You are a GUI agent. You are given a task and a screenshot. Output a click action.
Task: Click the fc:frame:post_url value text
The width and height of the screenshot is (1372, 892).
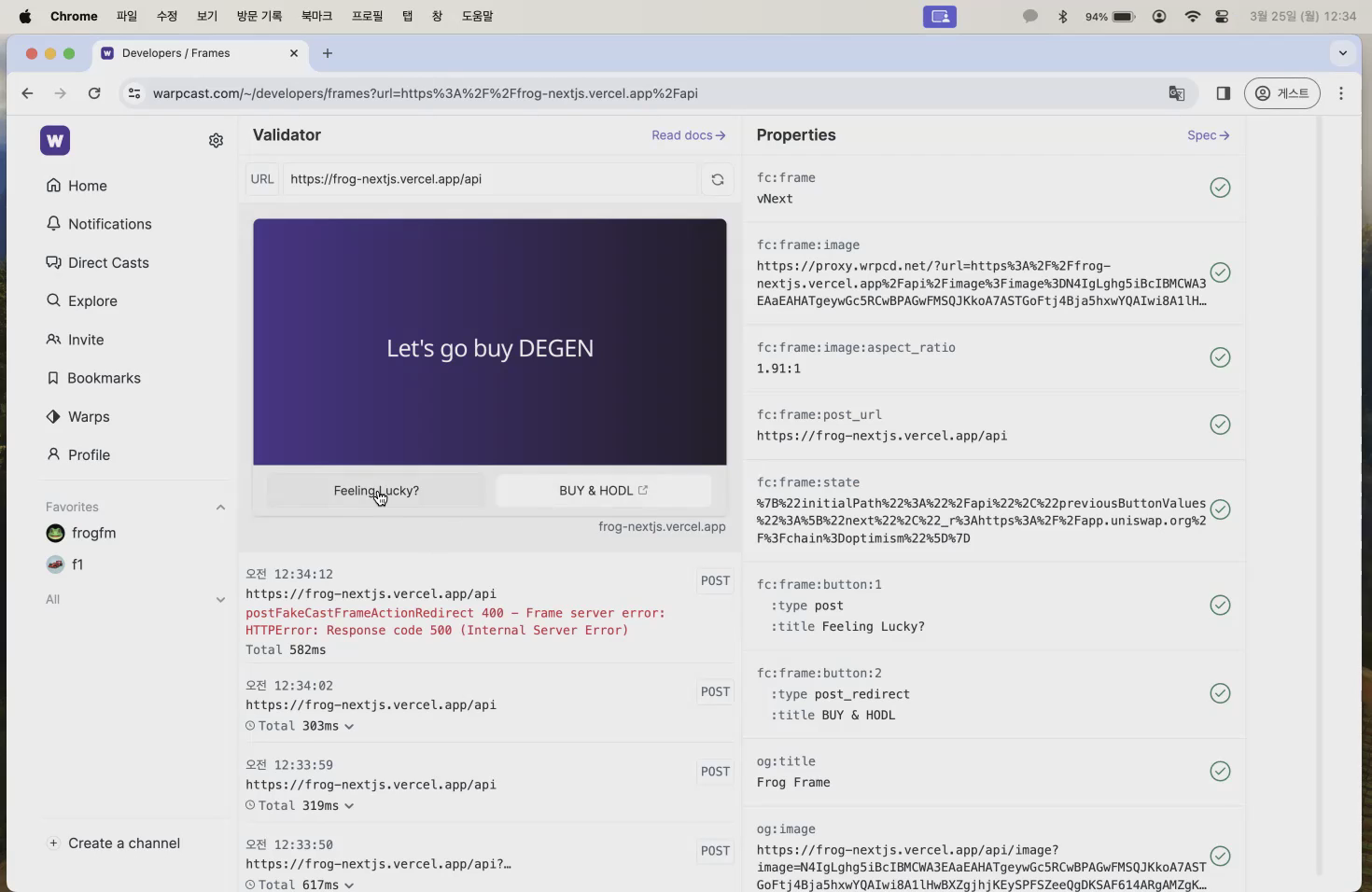[882, 436]
